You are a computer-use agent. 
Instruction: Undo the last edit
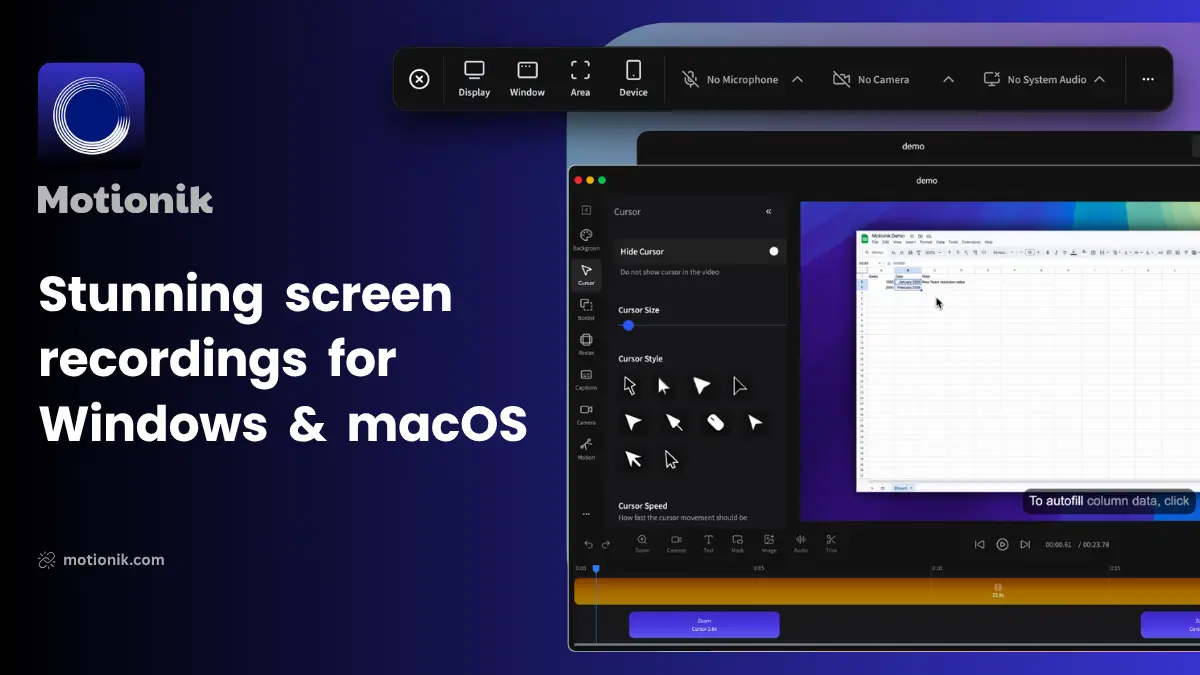coord(588,544)
